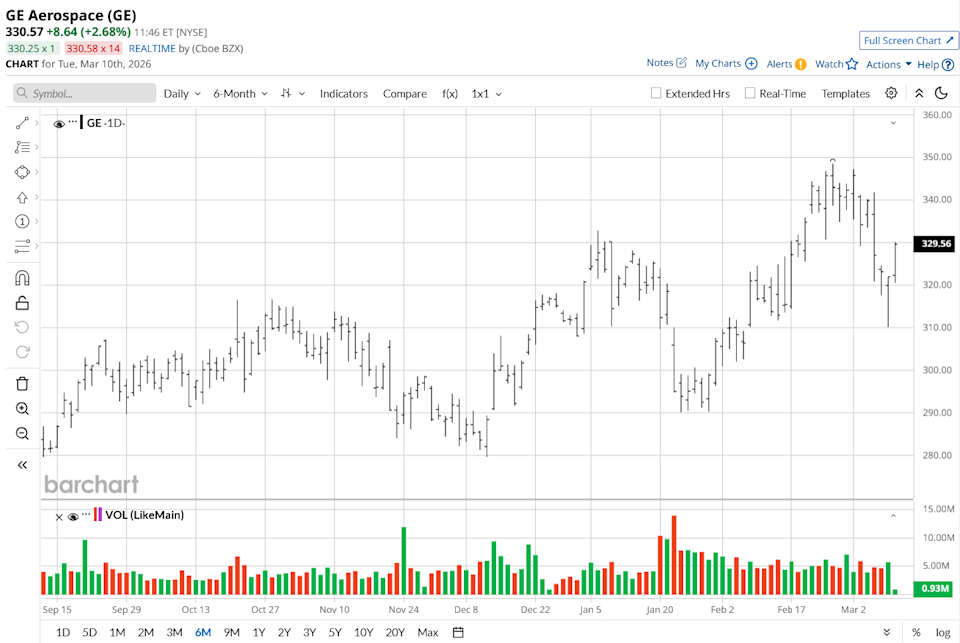Open the Daily interval dropdown
The image size is (960, 643).
click(181, 93)
